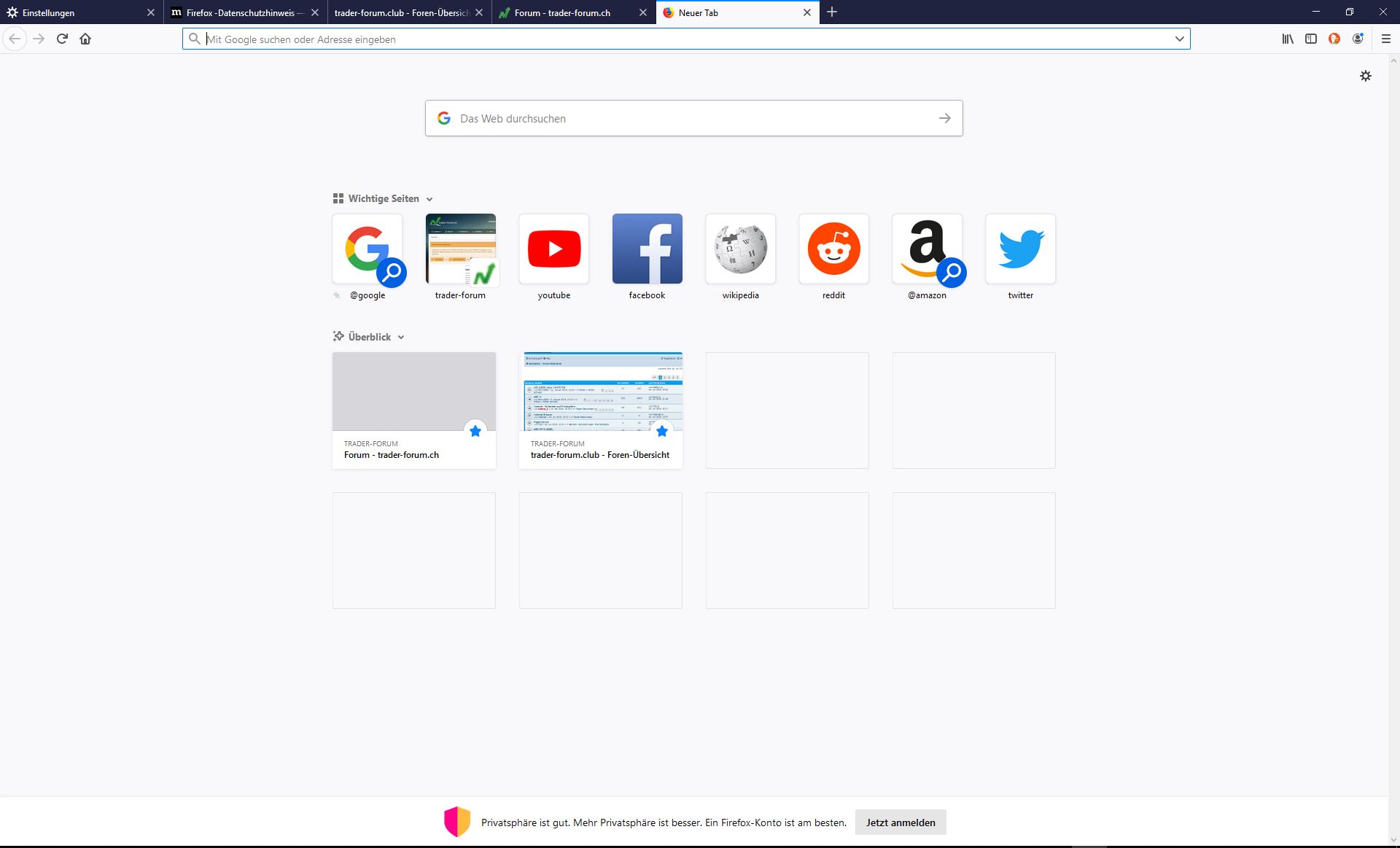The width and height of the screenshot is (1400, 848).
Task: Click the Firefox account avatar icon
Action: click(x=1358, y=39)
